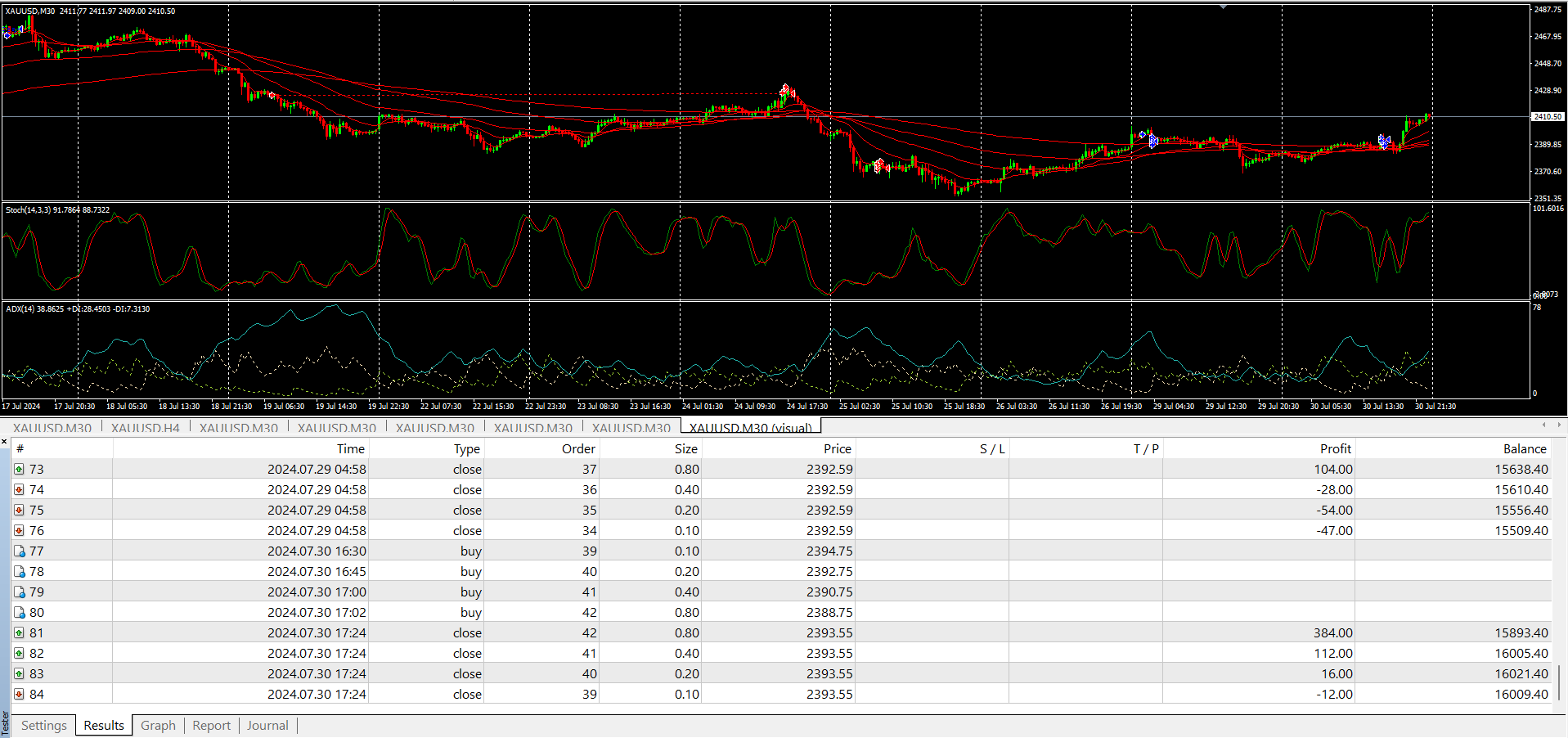Select the XAUUSD.M30 (visual) chart tab
The height and width of the screenshot is (738, 1568).
(x=750, y=428)
